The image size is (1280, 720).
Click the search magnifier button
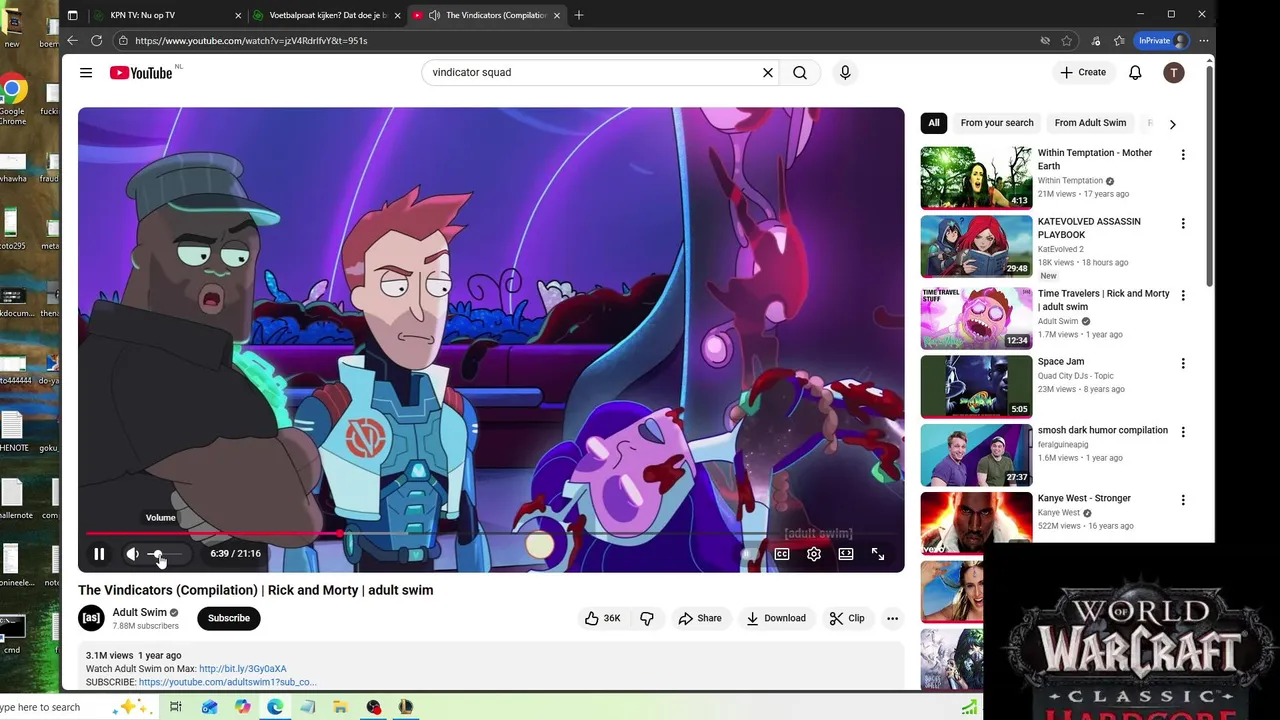[800, 72]
